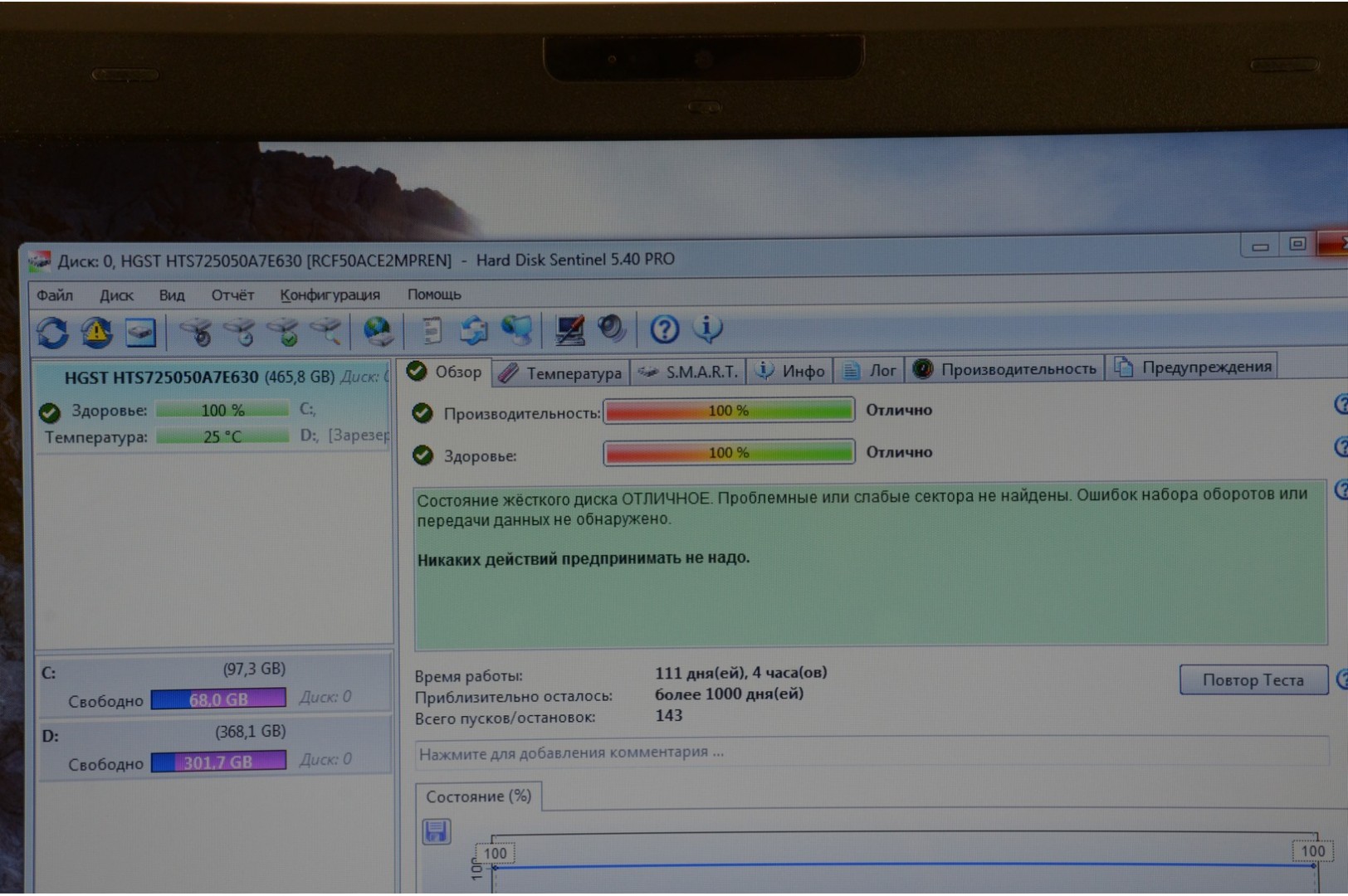Click the speaker sound toolbar icon
This screenshot has height=896, width=1348.
(613, 329)
